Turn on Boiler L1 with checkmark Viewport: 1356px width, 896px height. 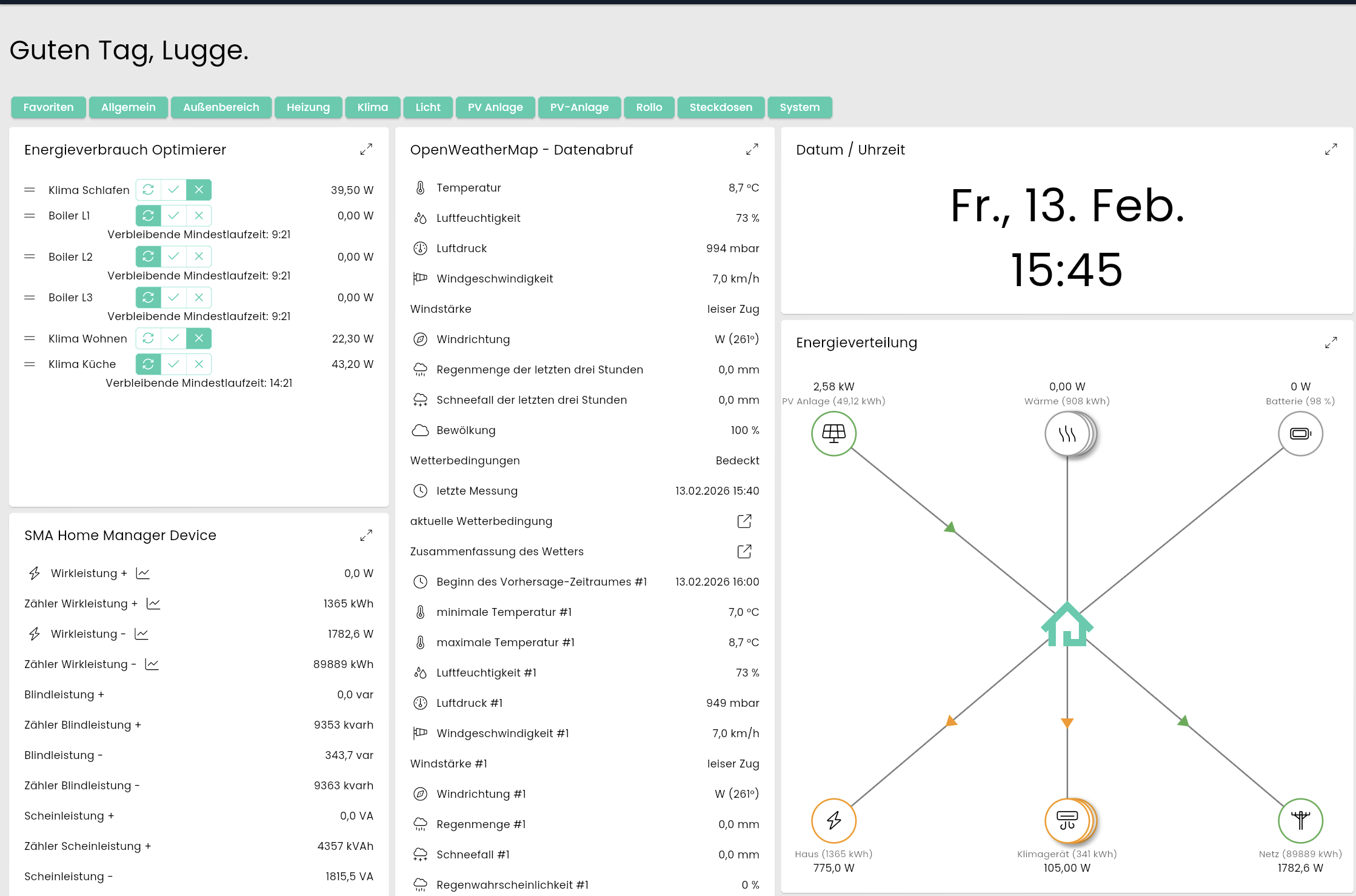[173, 216]
